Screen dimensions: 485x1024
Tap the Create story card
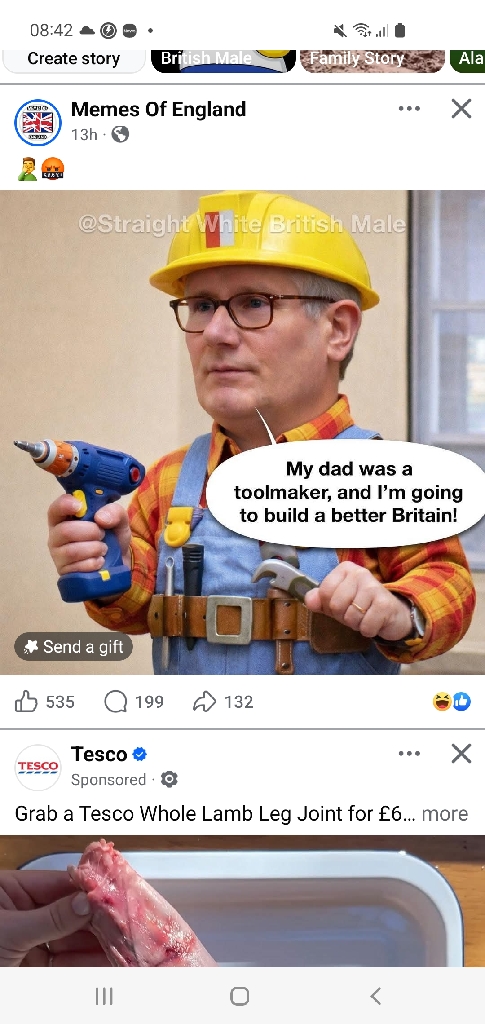(x=74, y=60)
